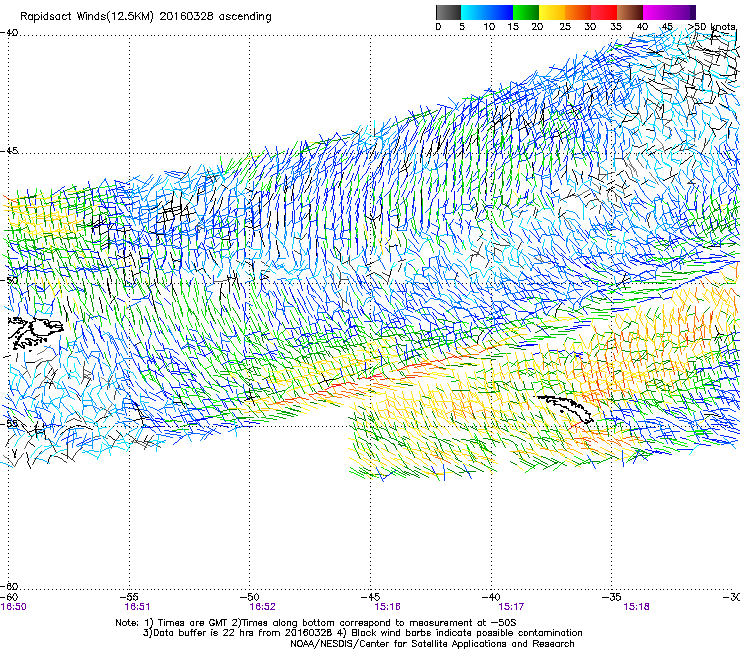
Task: Click the latitude -40 label on the left axis
Action: (9, 33)
